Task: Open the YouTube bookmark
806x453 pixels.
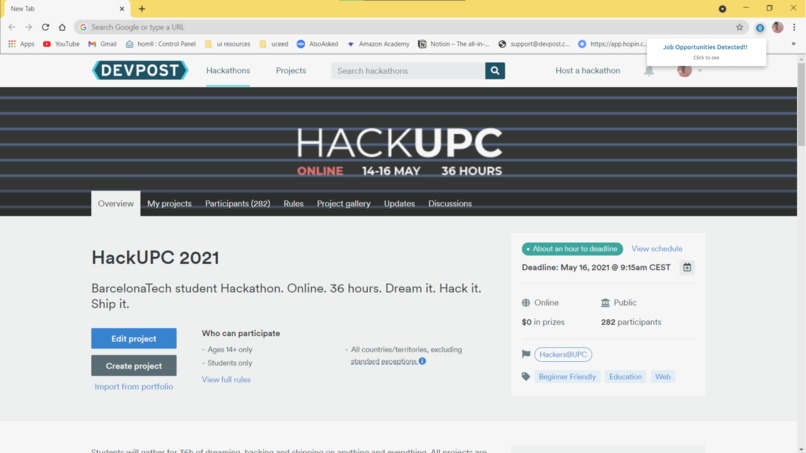Action: pos(61,44)
